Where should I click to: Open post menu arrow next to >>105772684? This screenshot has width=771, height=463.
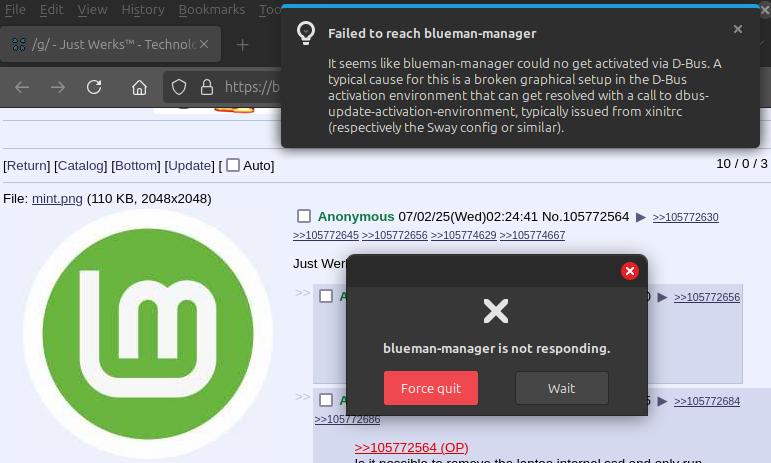(x=662, y=402)
